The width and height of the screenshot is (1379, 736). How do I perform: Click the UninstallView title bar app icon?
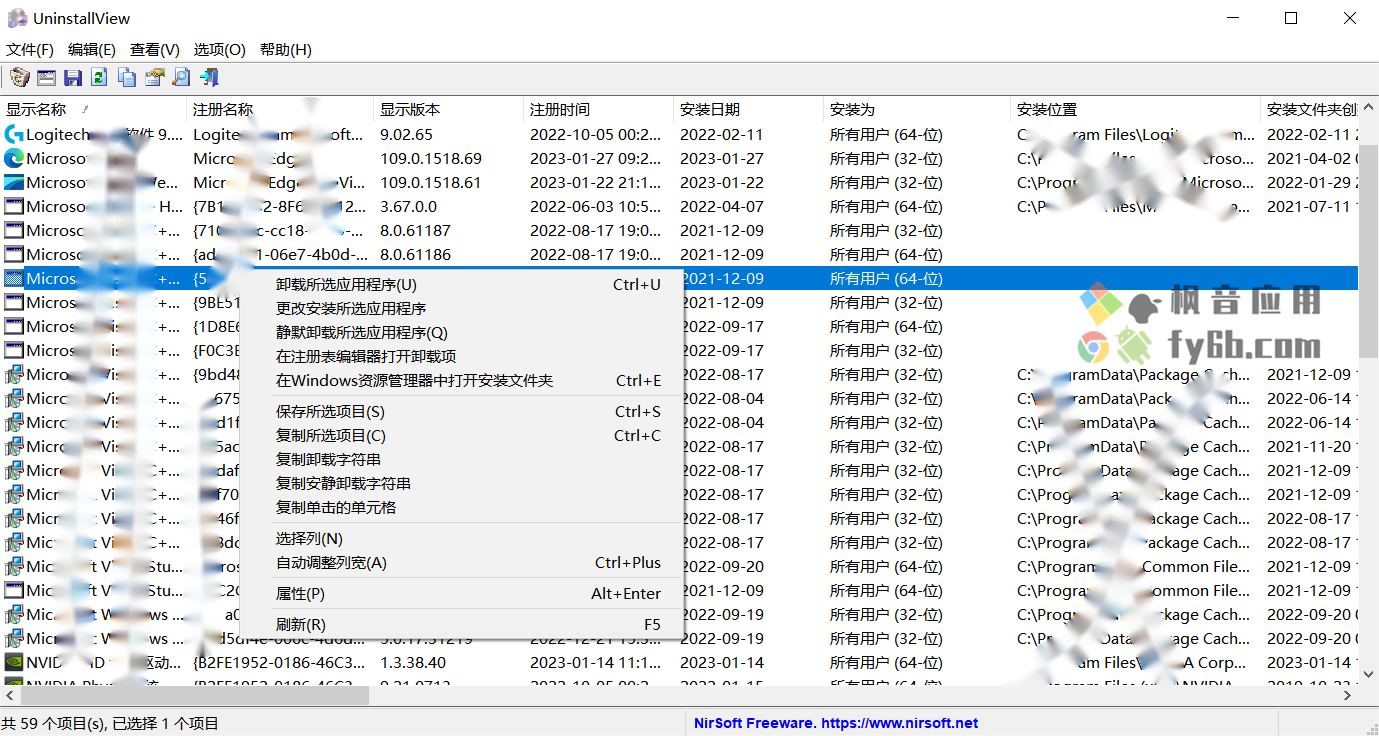coord(17,18)
